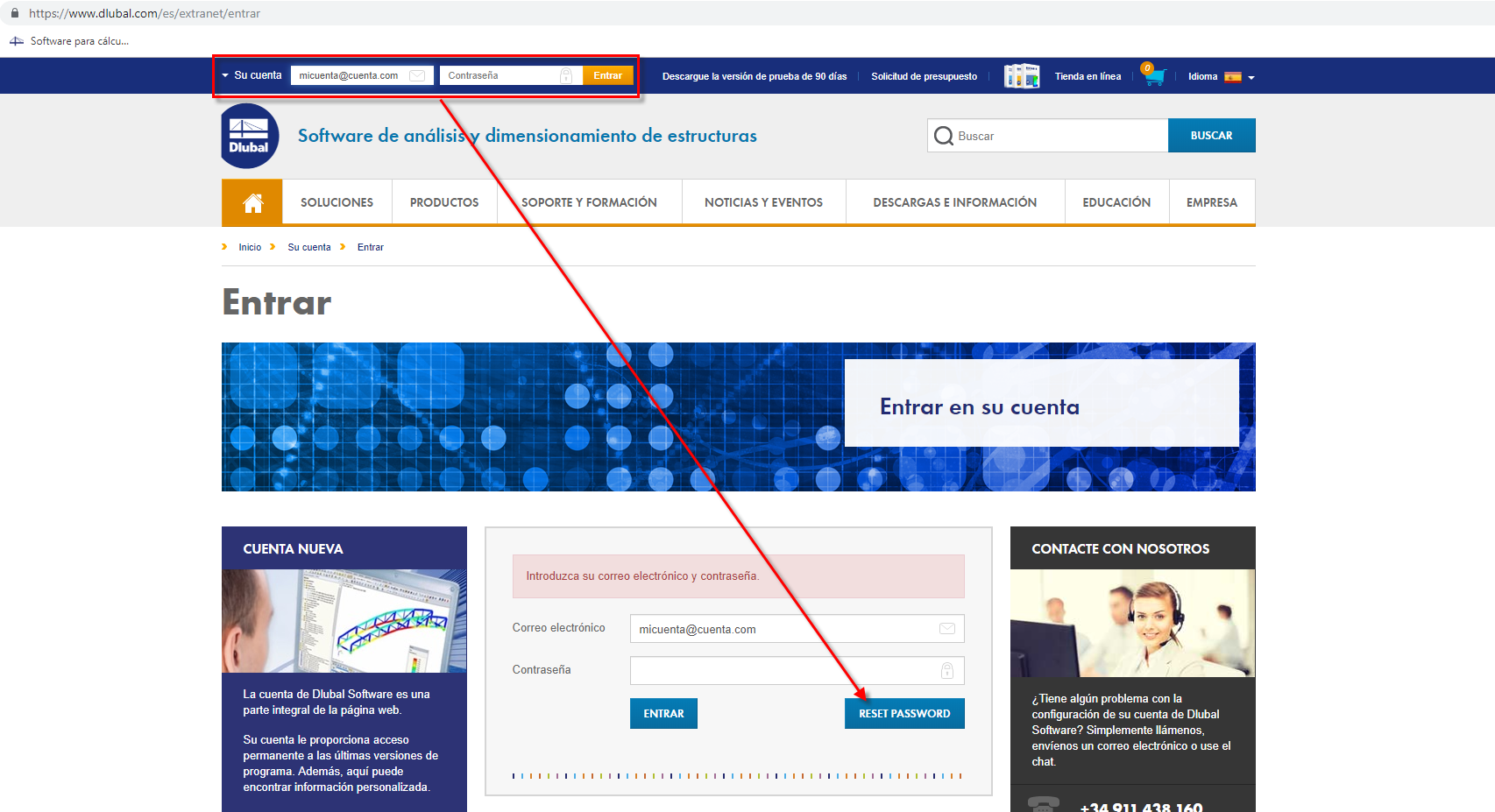Go to the Inicio breadcrumb
The width and height of the screenshot is (1495, 812).
tap(250, 247)
